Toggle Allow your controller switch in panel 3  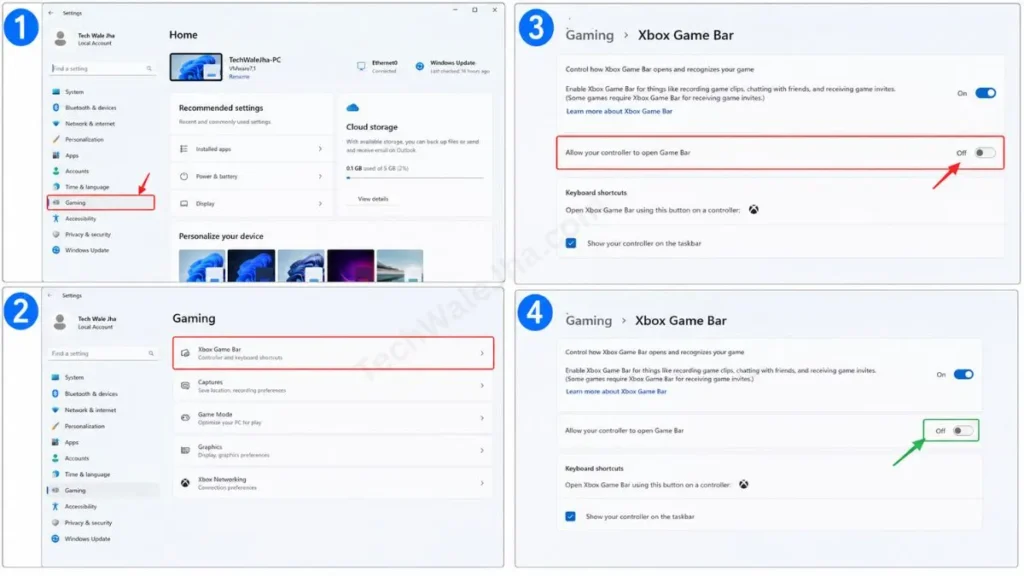click(985, 153)
